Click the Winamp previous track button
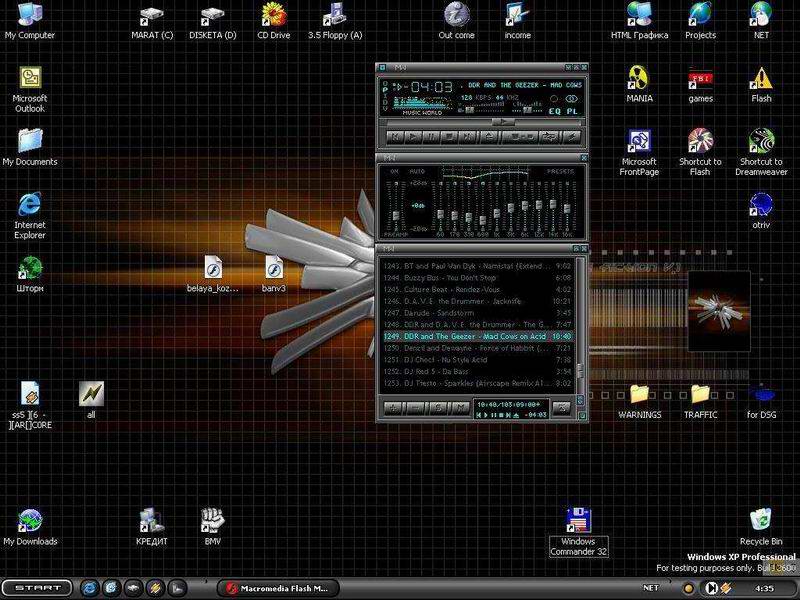This screenshot has width=800, height=600. click(x=395, y=137)
